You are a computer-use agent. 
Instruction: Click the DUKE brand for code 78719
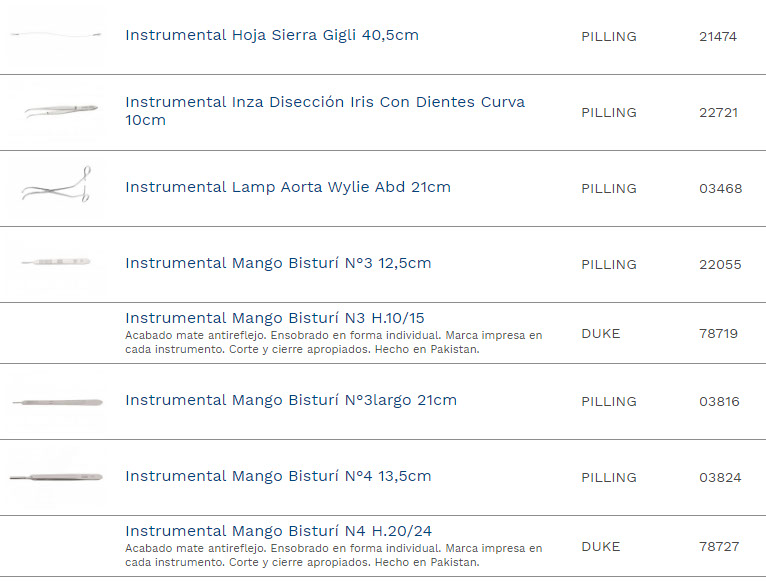600,333
